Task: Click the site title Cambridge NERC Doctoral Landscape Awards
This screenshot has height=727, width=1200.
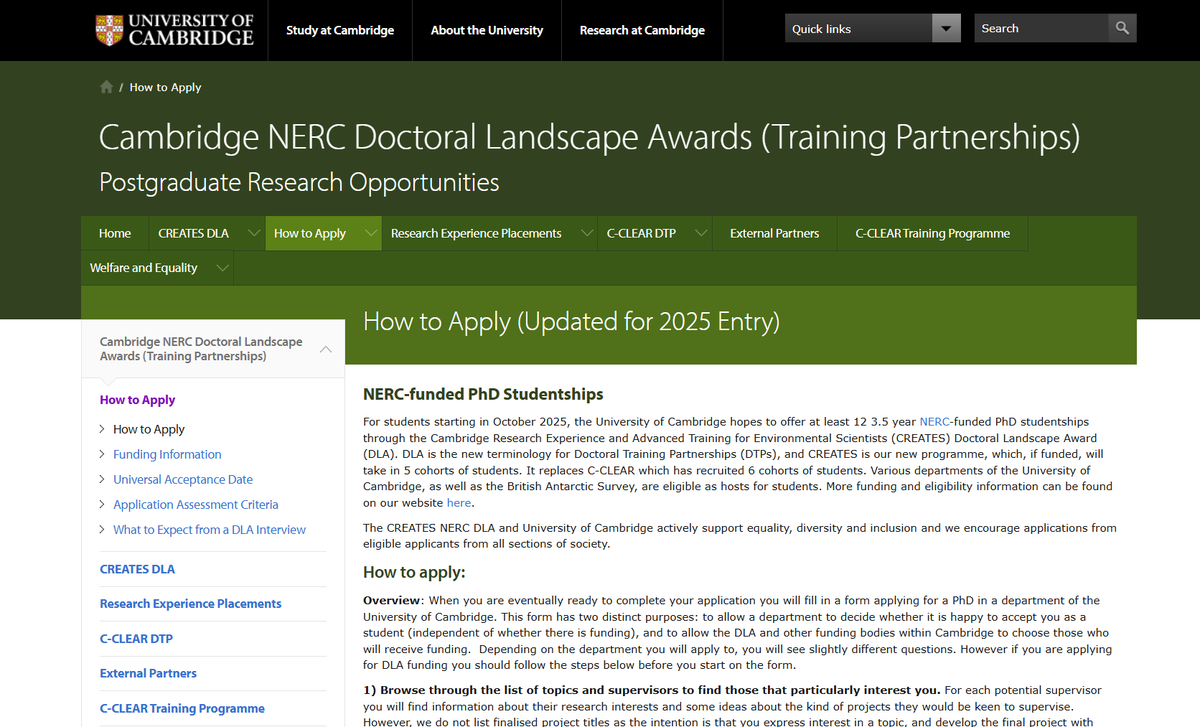Action: [x=589, y=137]
